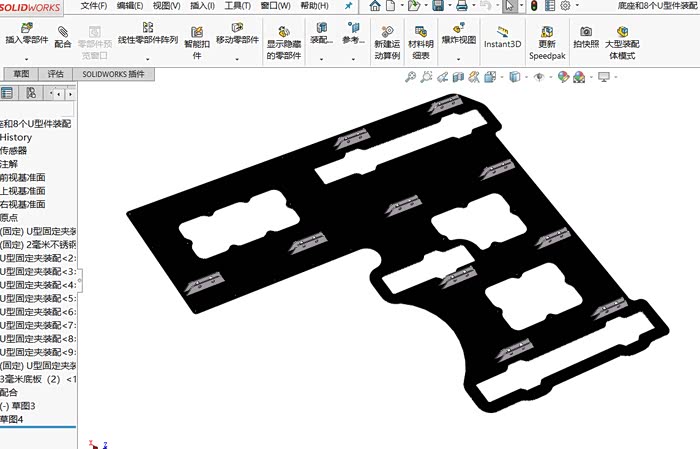Click Take Snapshot (拍快照) camera icon

586,31
